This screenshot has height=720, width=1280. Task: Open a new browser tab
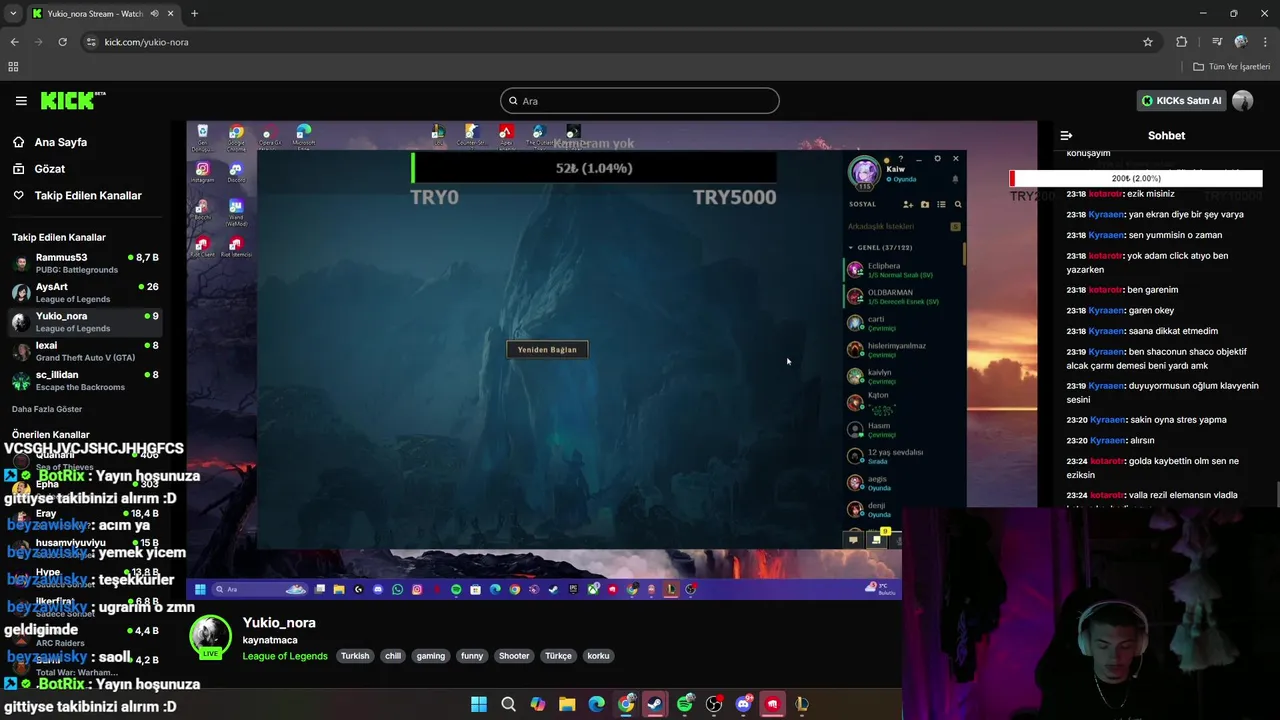[194, 14]
